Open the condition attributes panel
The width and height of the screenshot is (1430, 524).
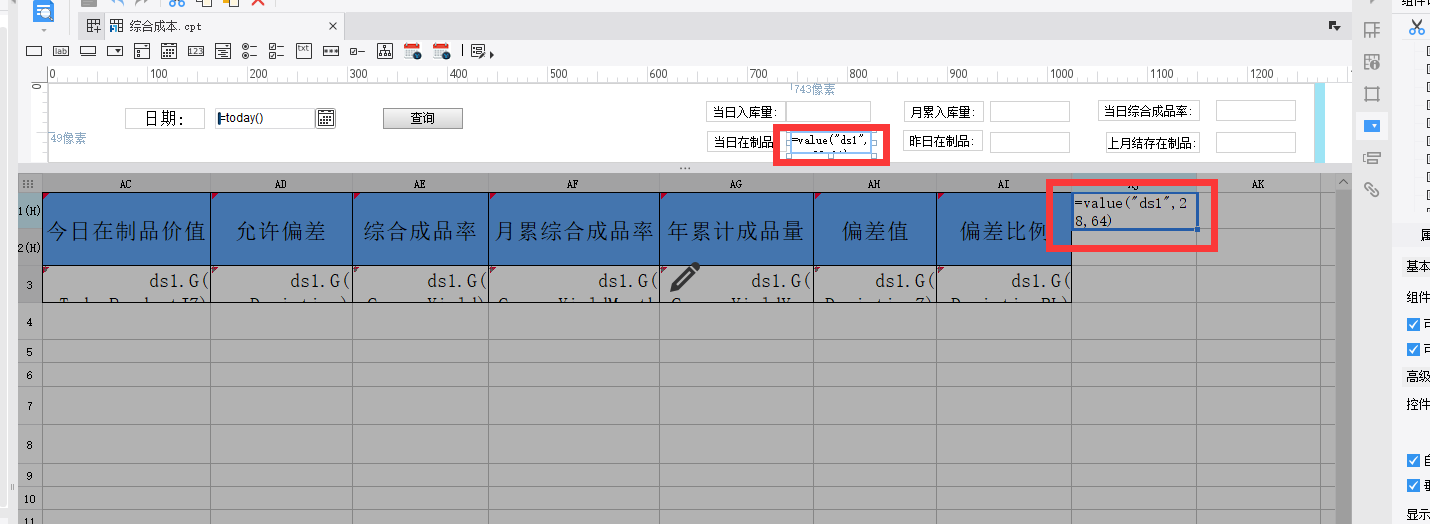click(1372, 157)
